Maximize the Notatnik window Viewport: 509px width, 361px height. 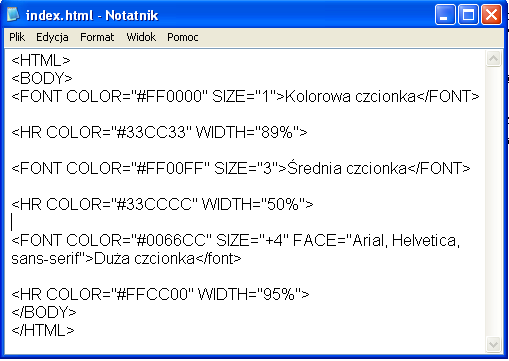[468, 15]
